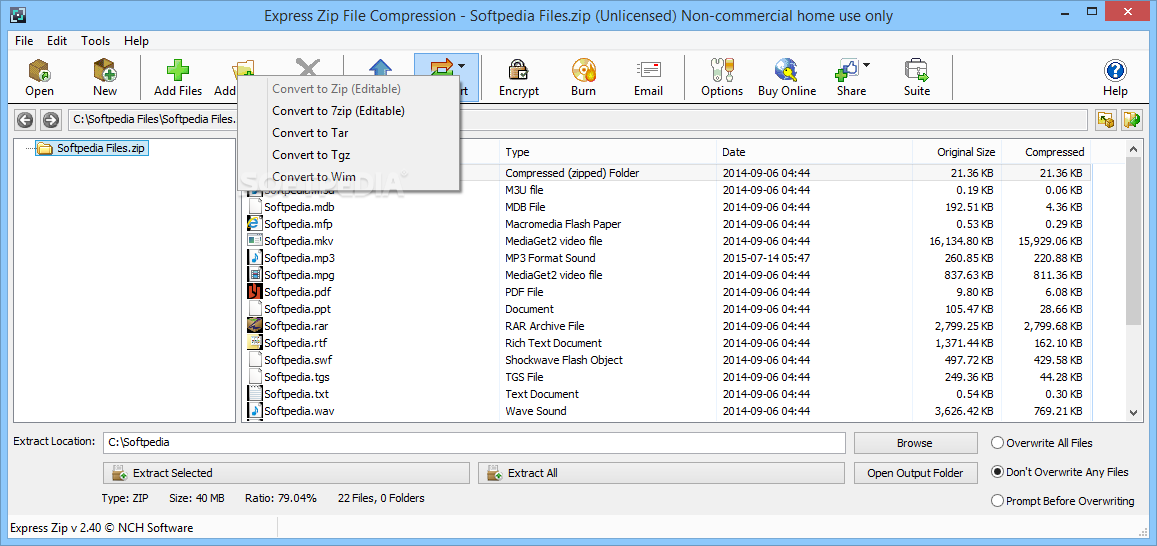Click the second folder icon right of path bar
The width and height of the screenshot is (1157, 546).
tap(1132, 120)
